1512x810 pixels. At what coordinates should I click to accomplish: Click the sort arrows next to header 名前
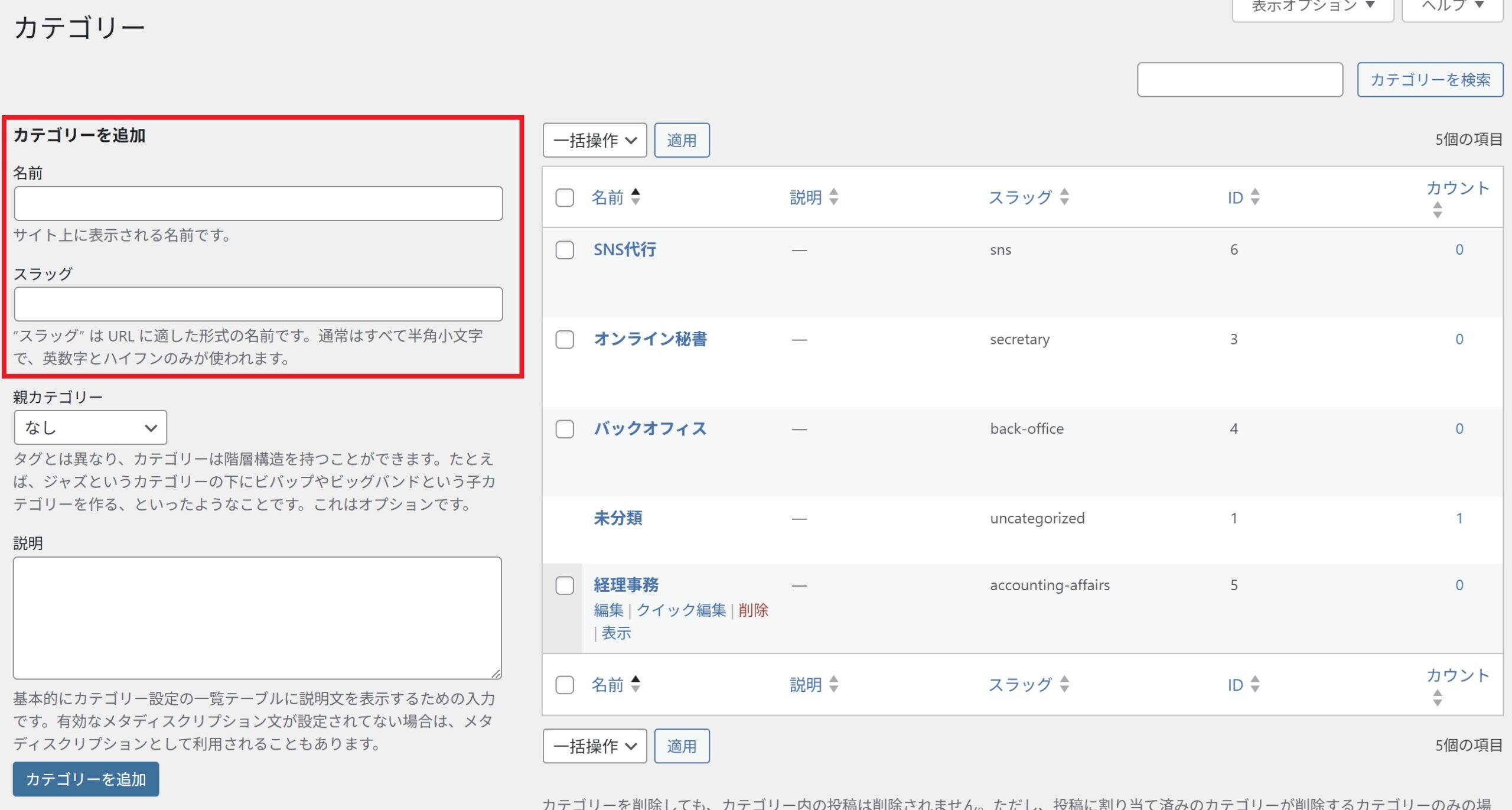[636, 197]
